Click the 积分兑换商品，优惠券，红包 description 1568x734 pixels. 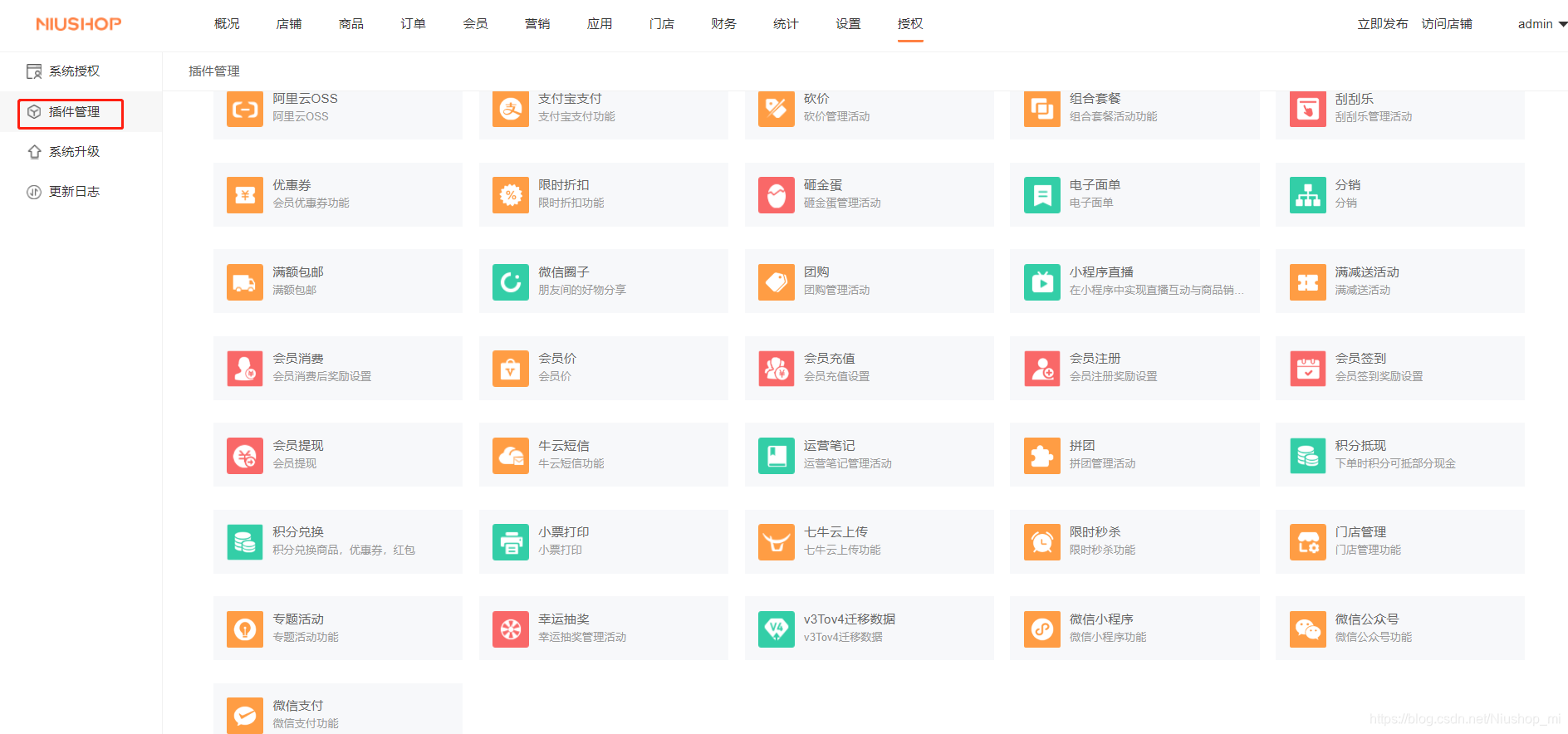pyautogui.click(x=344, y=550)
